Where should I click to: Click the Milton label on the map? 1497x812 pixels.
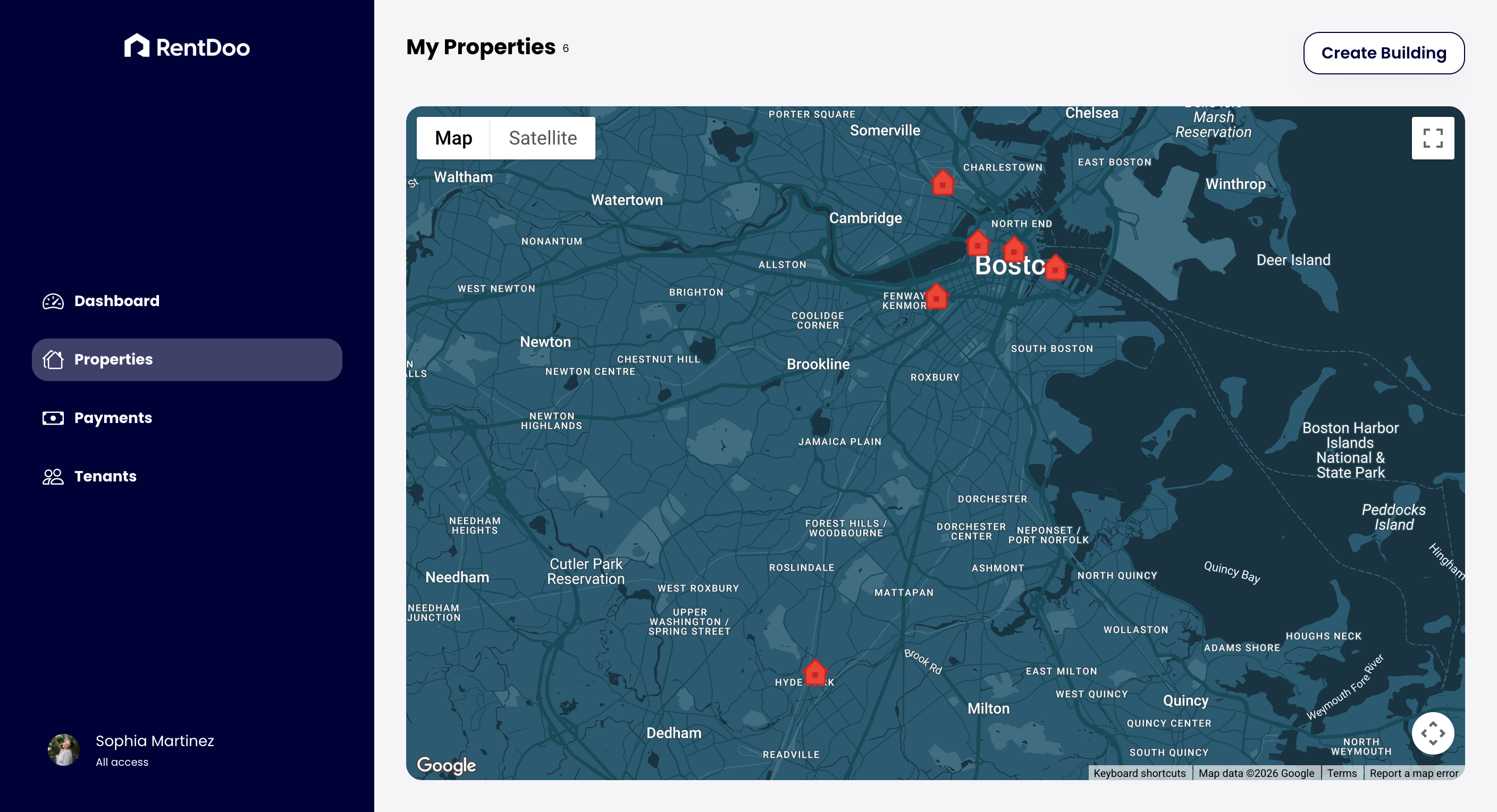(x=988, y=708)
